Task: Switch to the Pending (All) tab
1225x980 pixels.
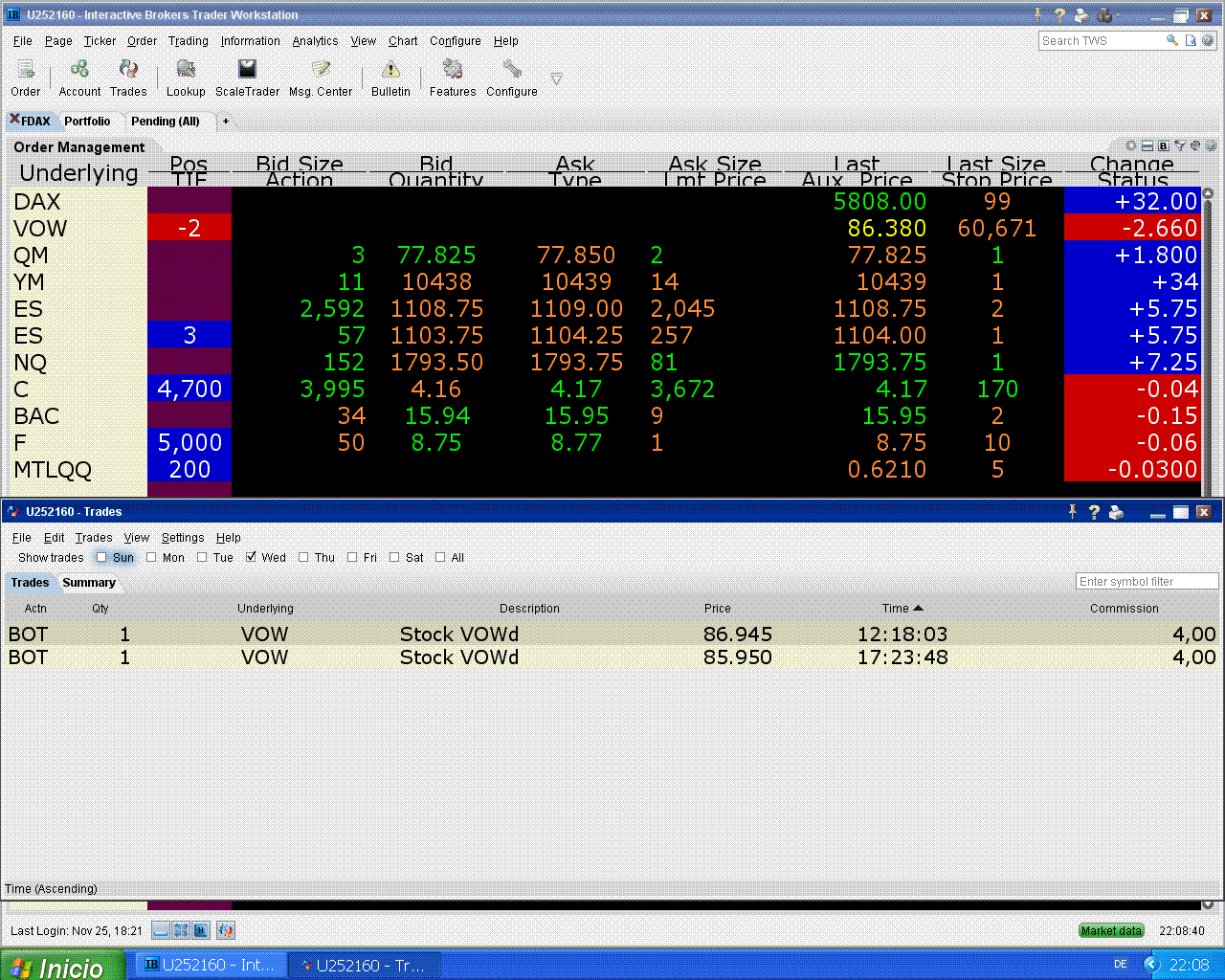Action: point(166,121)
